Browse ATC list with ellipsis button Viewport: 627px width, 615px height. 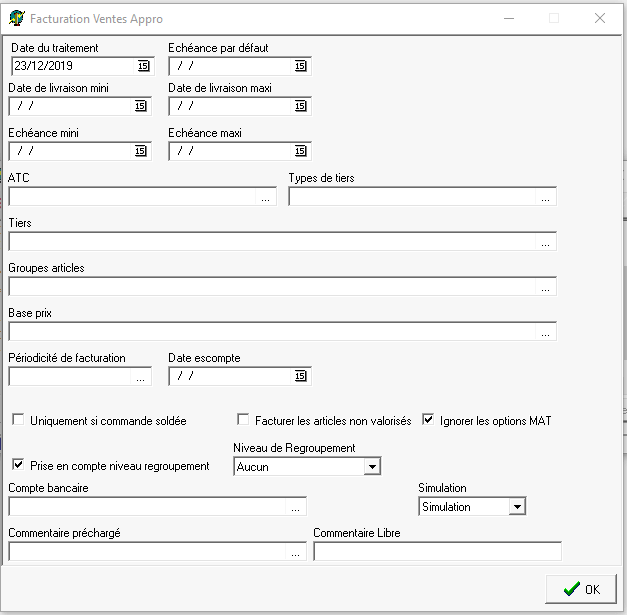coord(265,198)
